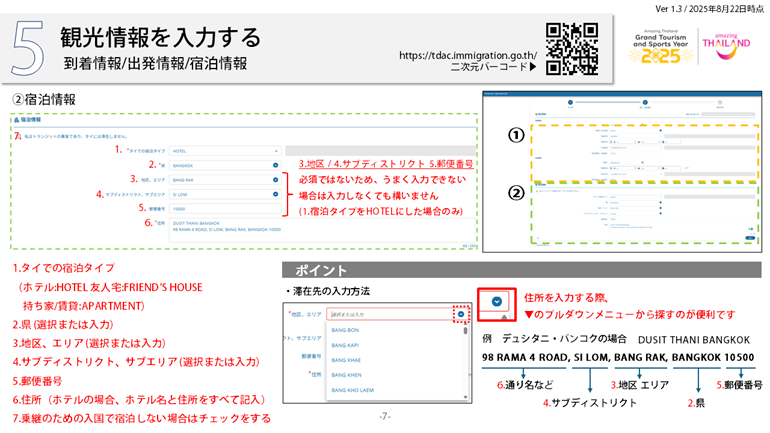Click the middle step circle in the overview screenshot
The height and width of the screenshot is (433, 770).
(x=645, y=103)
